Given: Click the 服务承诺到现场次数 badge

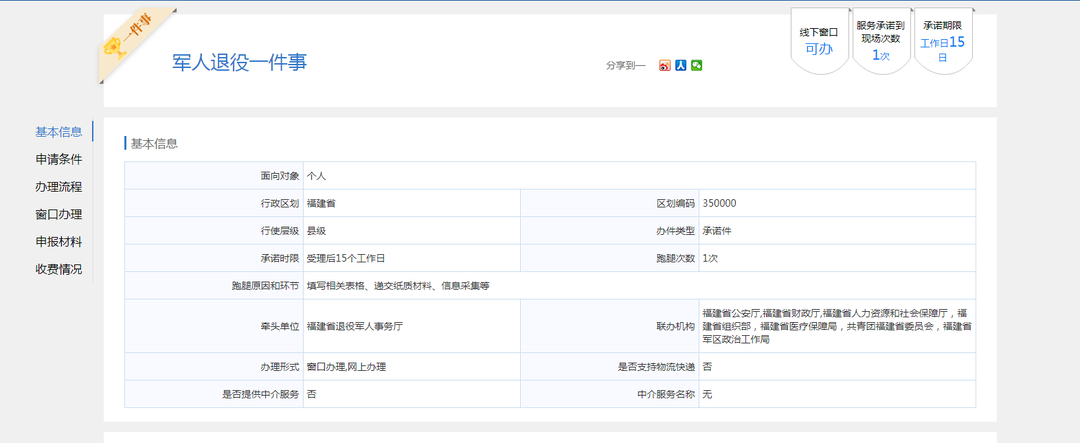Looking at the screenshot, I should pyautogui.click(x=880, y=41).
